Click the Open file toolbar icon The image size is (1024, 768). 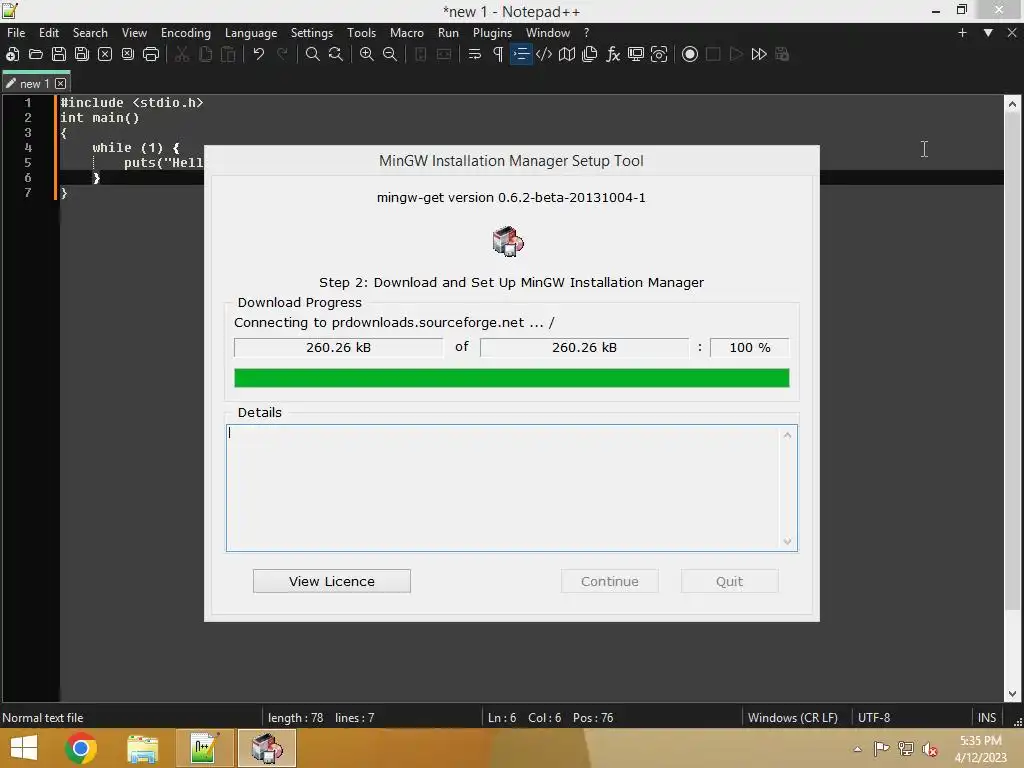pyautogui.click(x=36, y=54)
